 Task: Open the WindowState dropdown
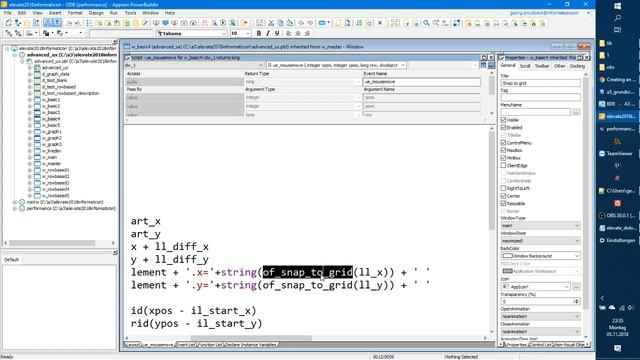577,241
